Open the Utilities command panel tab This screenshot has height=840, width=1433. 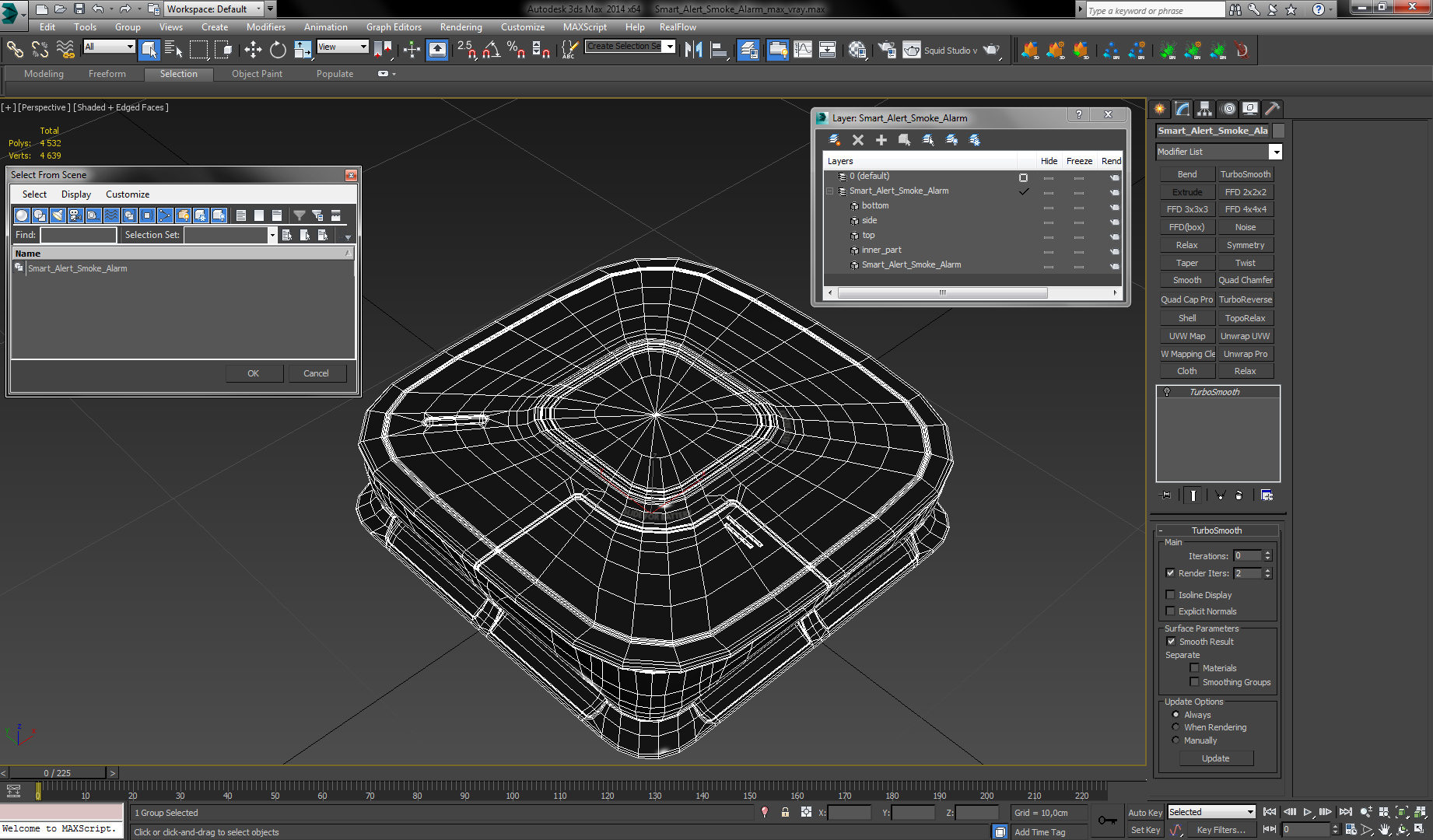point(1273,109)
